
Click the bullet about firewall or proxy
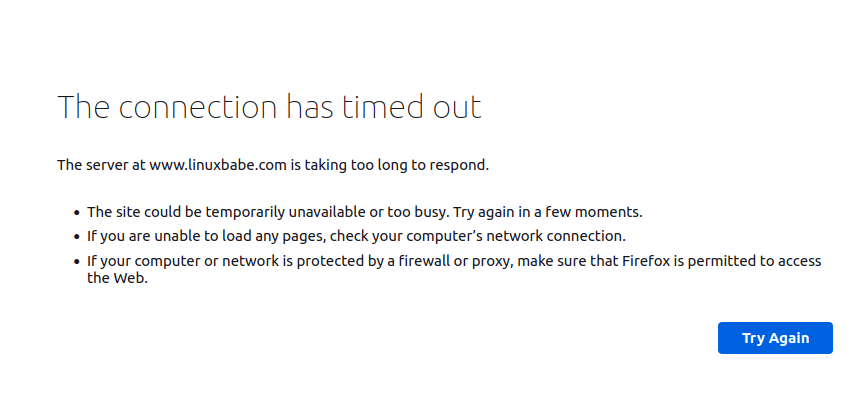454,261
